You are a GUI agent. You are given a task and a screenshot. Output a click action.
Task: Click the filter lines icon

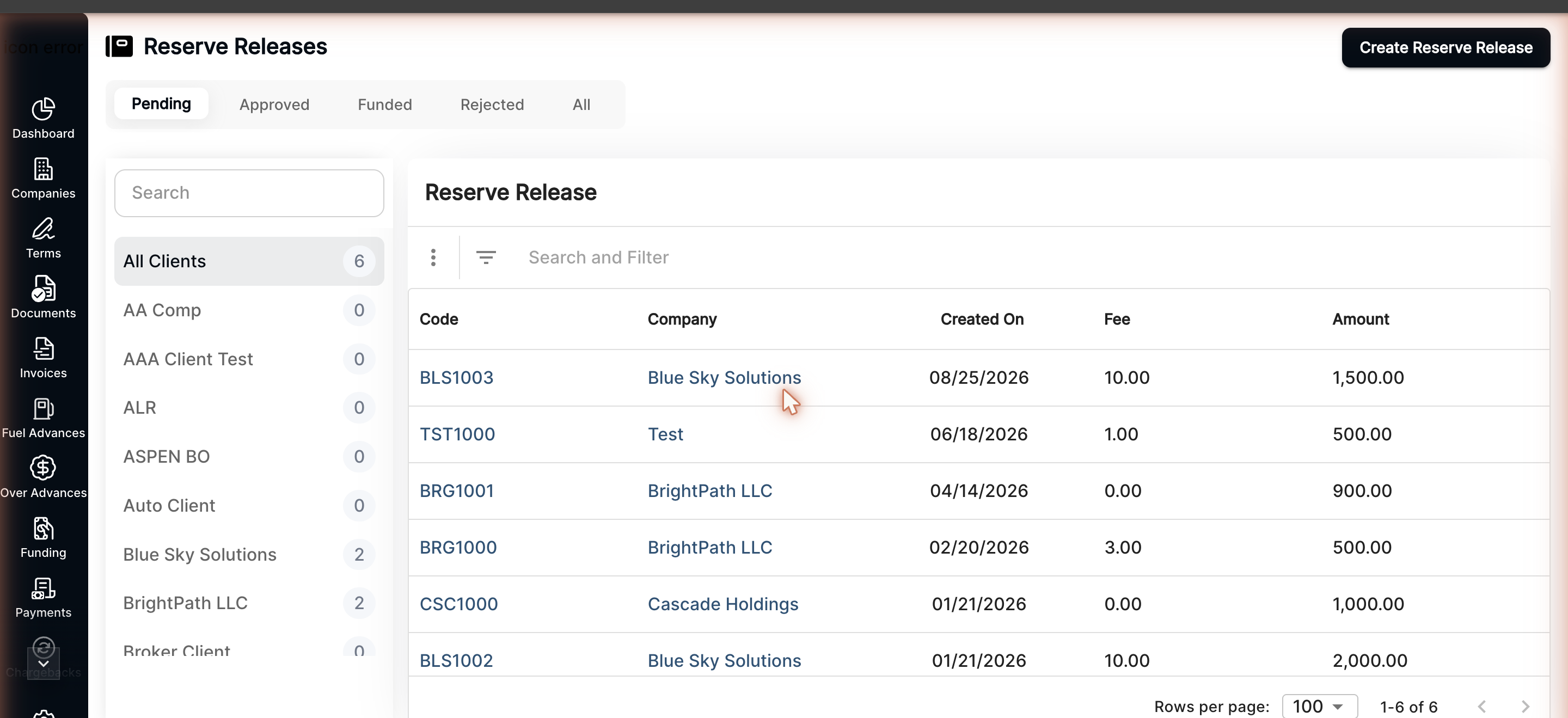click(x=485, y=257)
